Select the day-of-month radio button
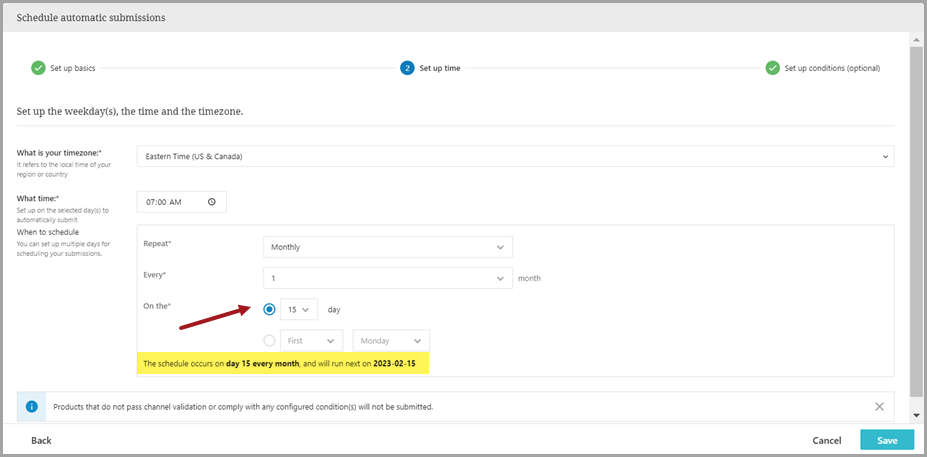Viewport: 927px width, 457px height. pos(270,310)
